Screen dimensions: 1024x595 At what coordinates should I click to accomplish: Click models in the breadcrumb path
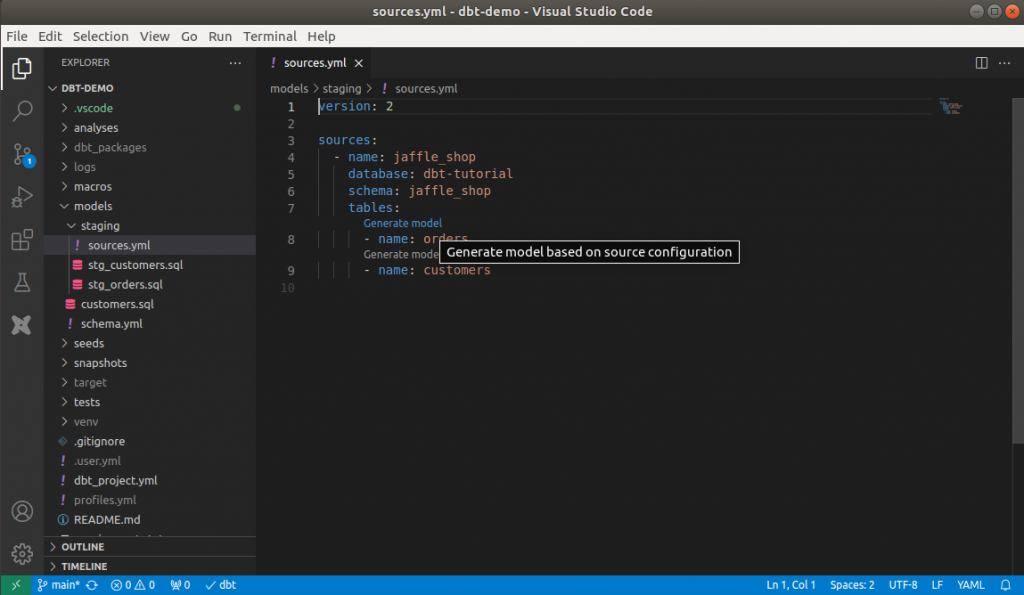[x=289, y=89]
